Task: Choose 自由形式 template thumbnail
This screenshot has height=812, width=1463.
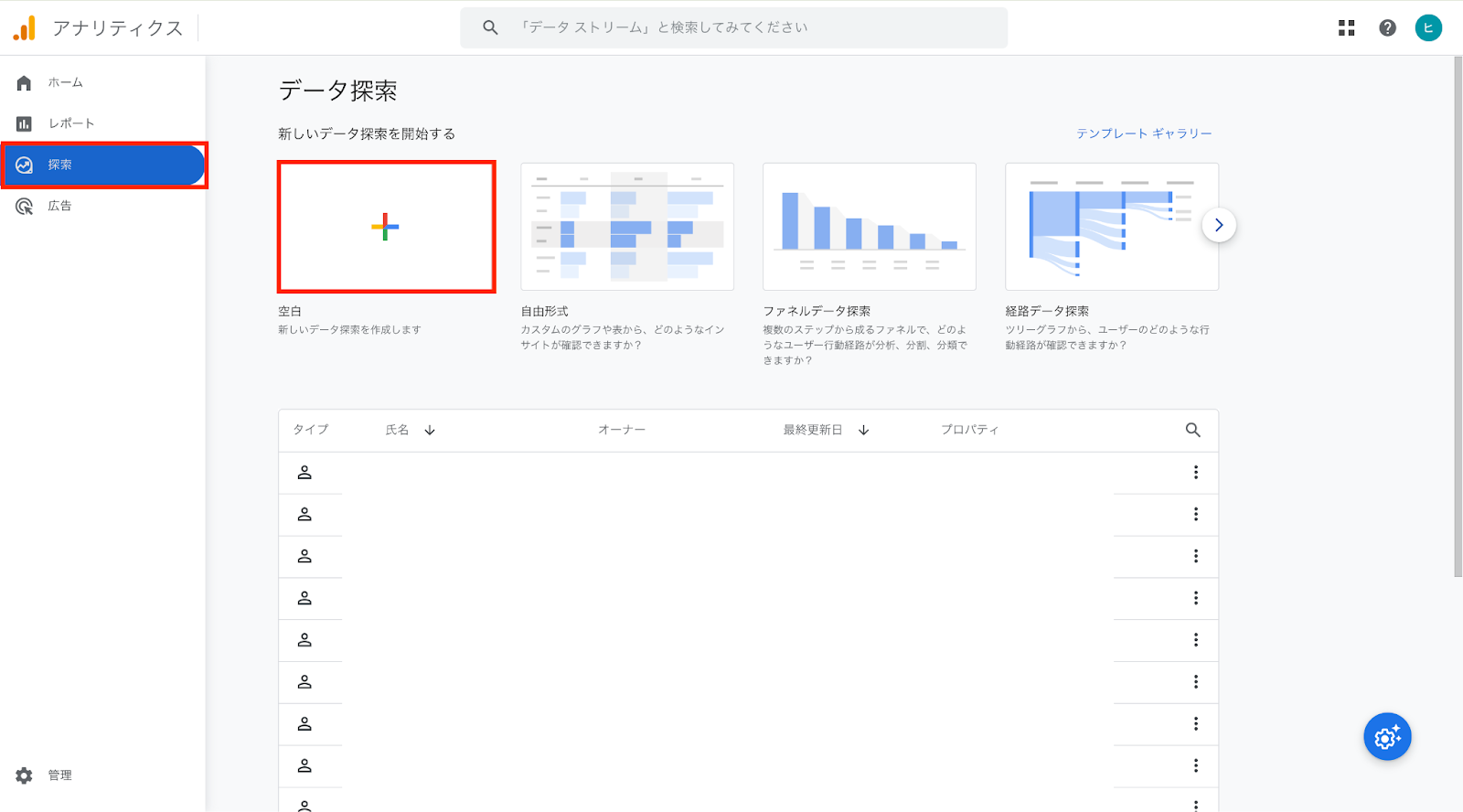Action: point(627,227)
